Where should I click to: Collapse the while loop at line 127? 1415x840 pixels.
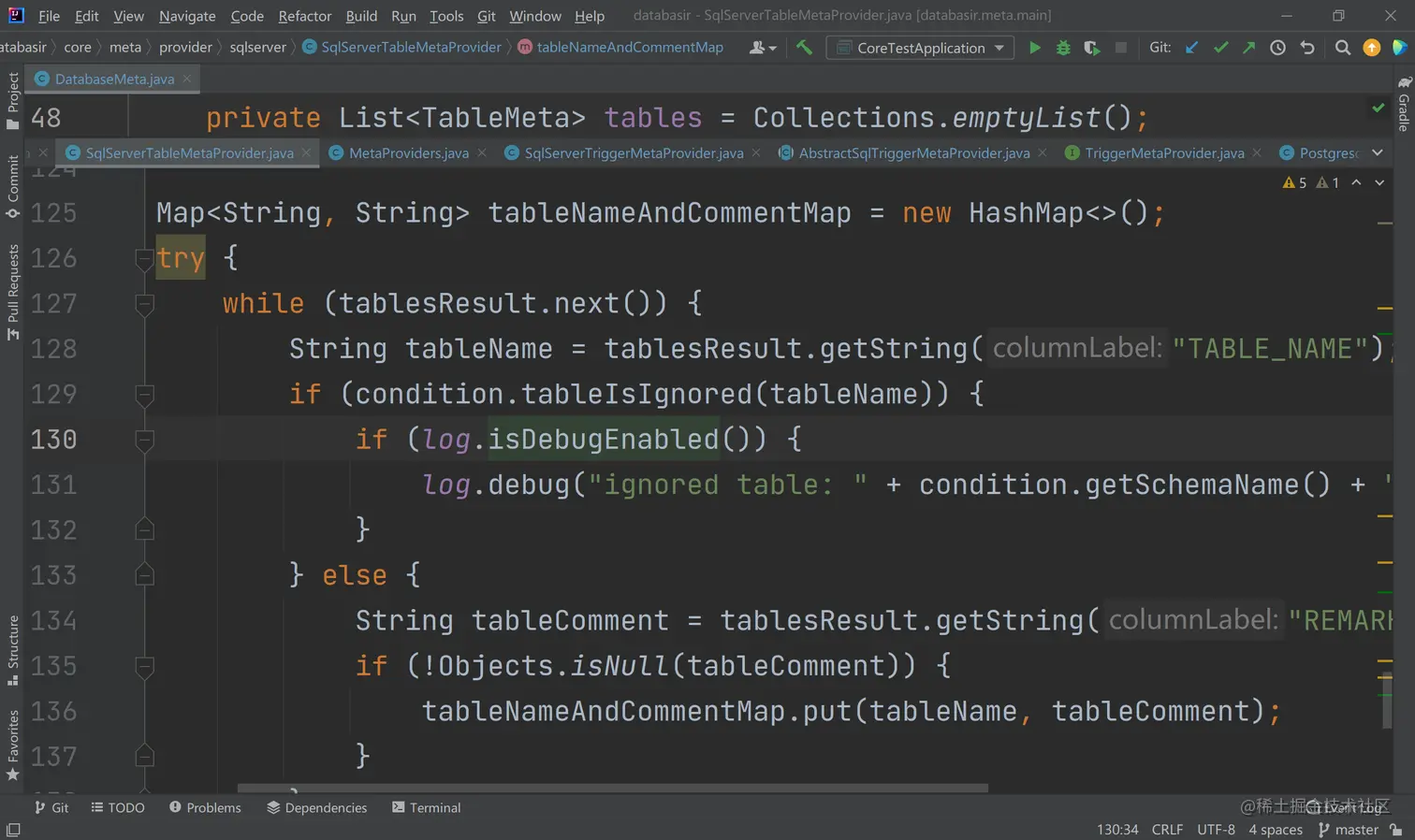(x=144, y=303)
